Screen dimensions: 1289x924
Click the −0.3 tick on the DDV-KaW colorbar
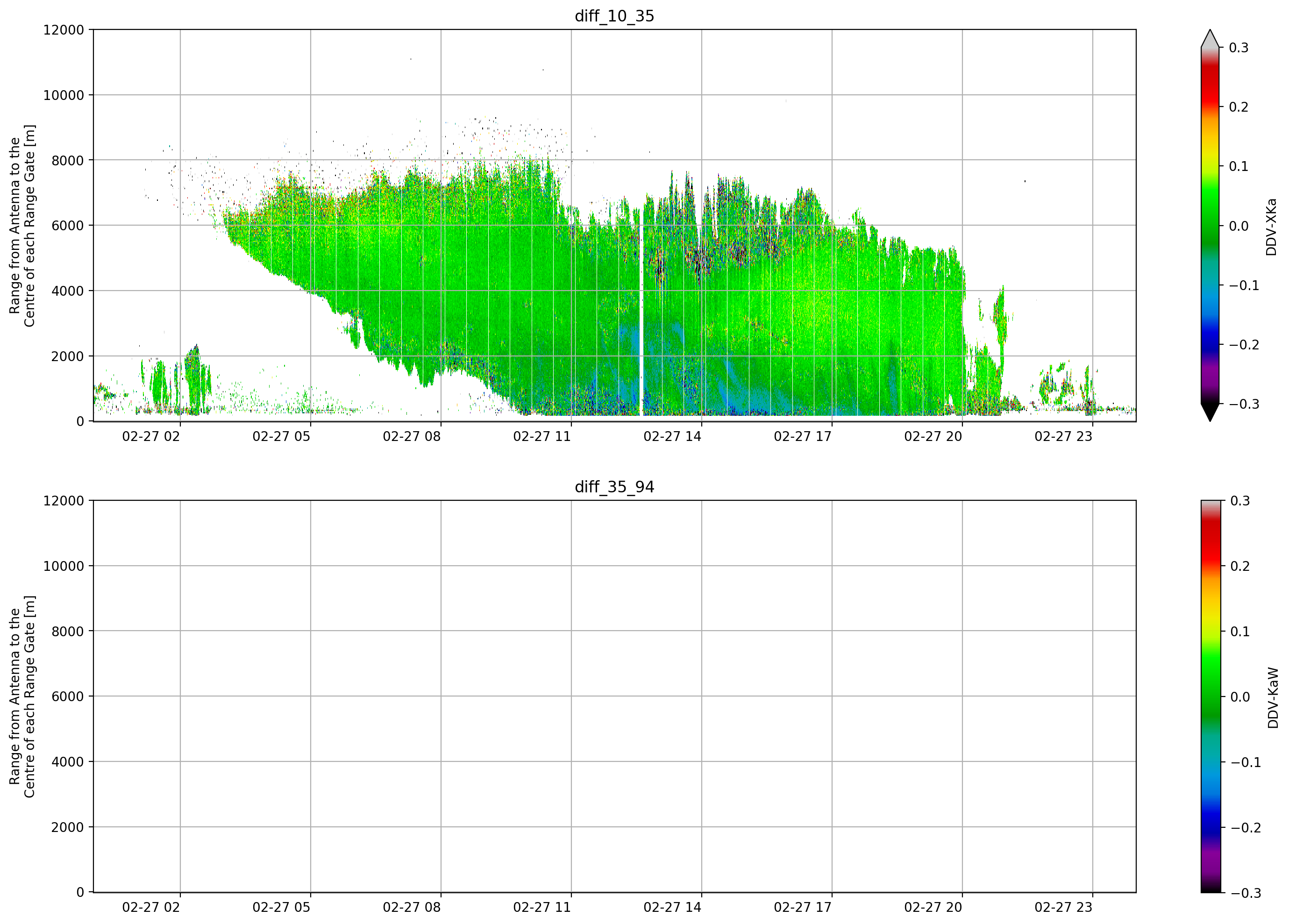[1245, 893]
